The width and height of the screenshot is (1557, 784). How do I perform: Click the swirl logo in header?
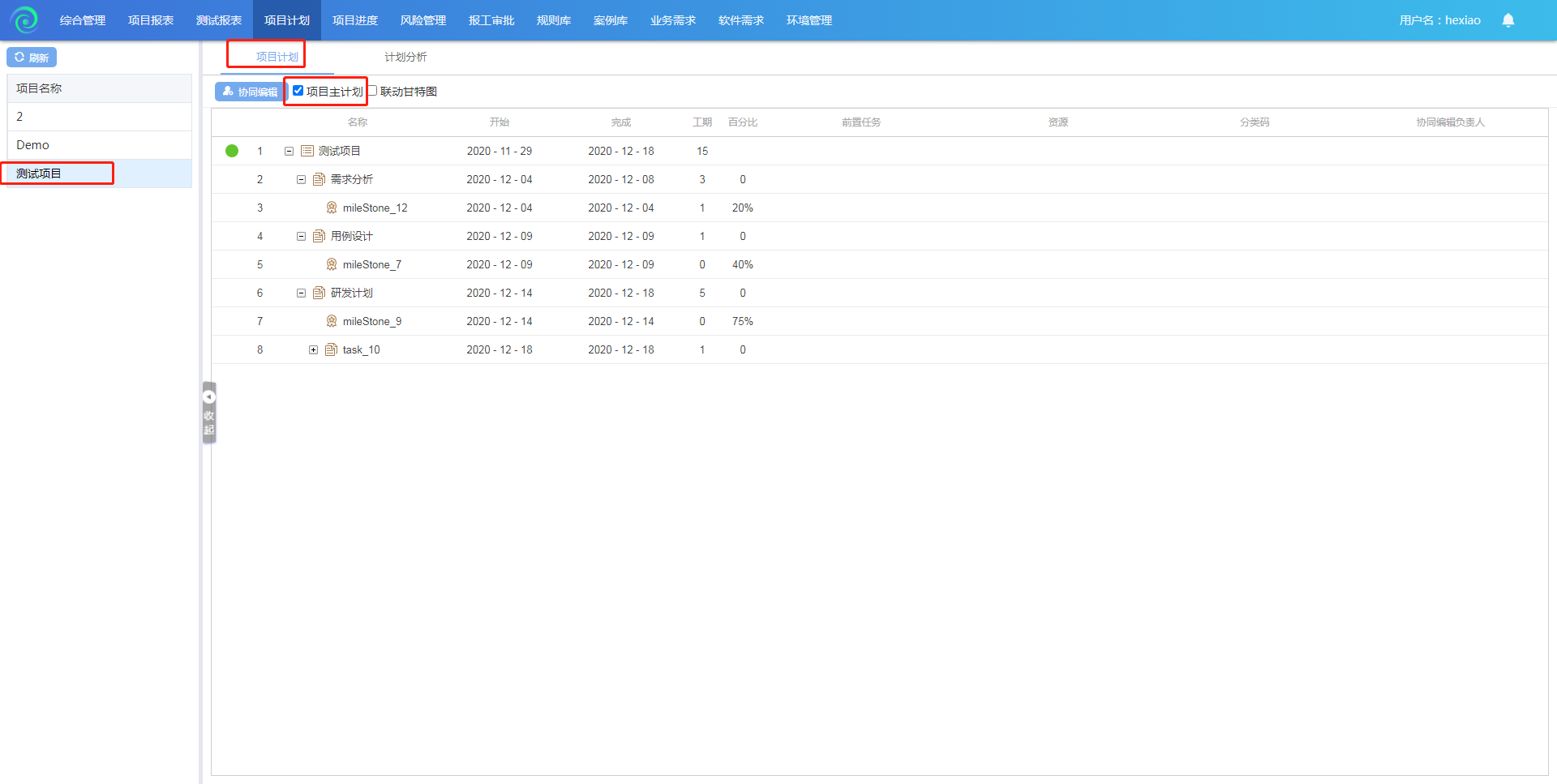click(24, 20)
